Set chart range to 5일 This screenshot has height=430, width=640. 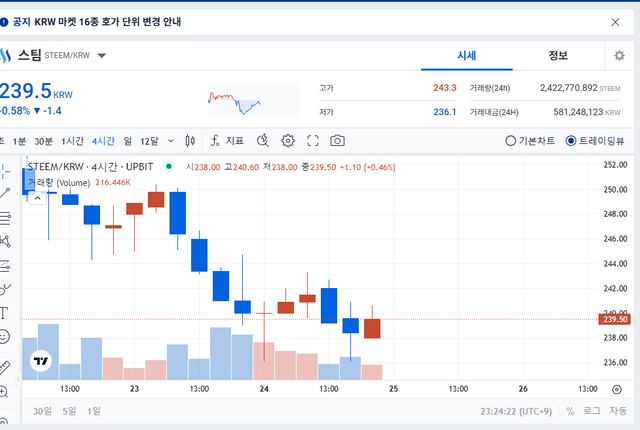coord(69,411)
